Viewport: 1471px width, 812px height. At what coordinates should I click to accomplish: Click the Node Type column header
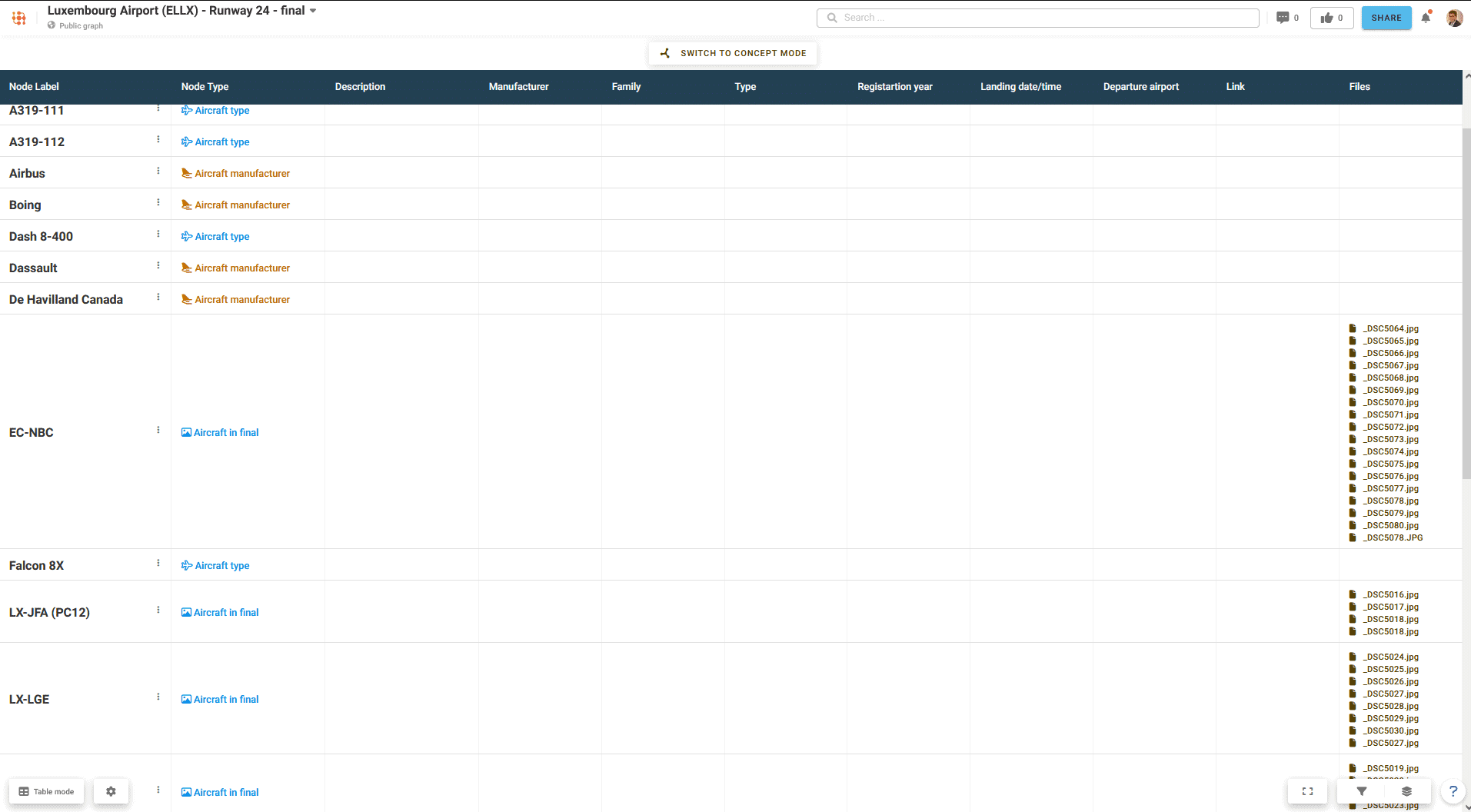point(205,87)
